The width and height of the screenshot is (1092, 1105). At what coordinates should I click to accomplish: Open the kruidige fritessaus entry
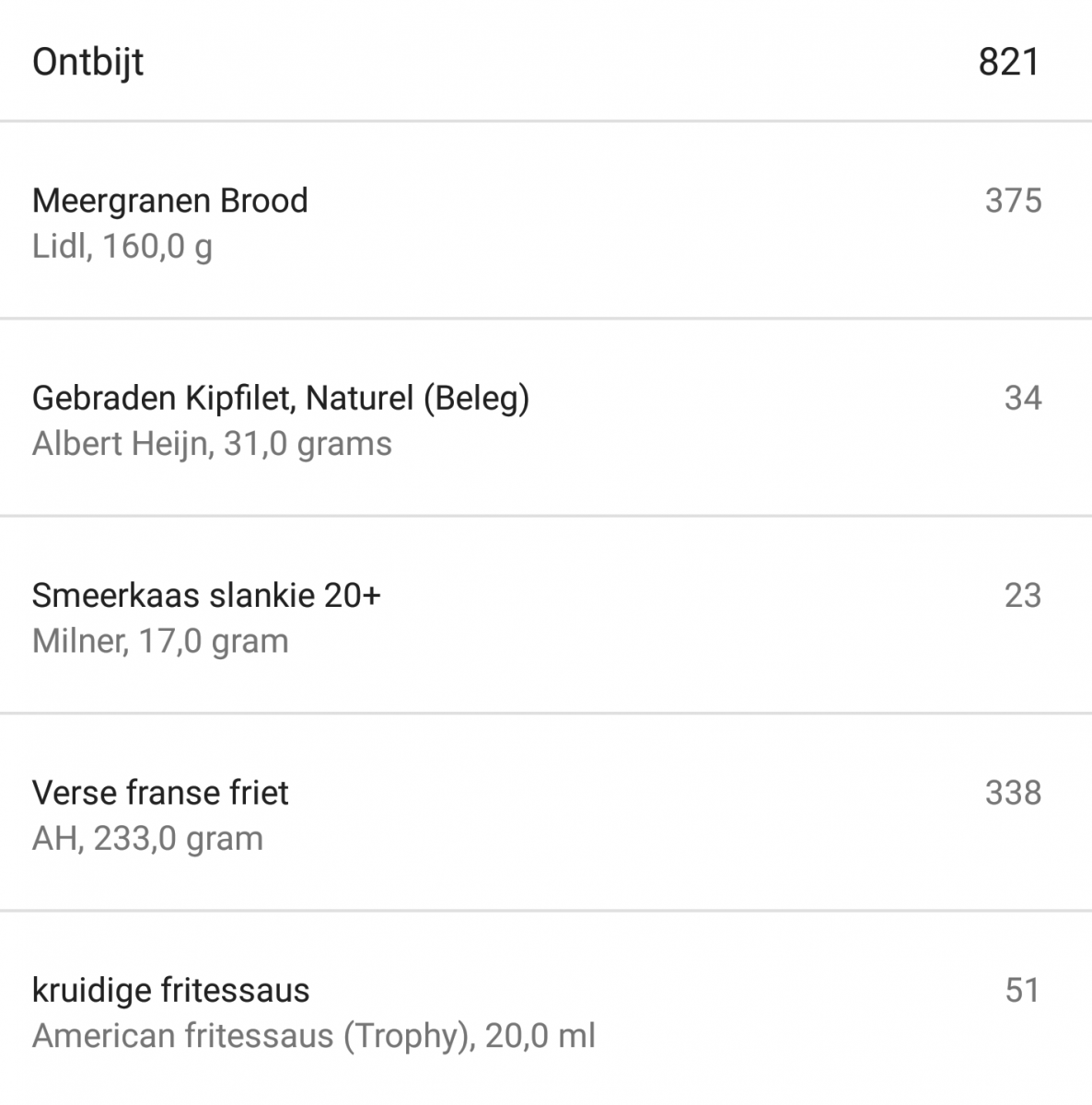point(170,991)
